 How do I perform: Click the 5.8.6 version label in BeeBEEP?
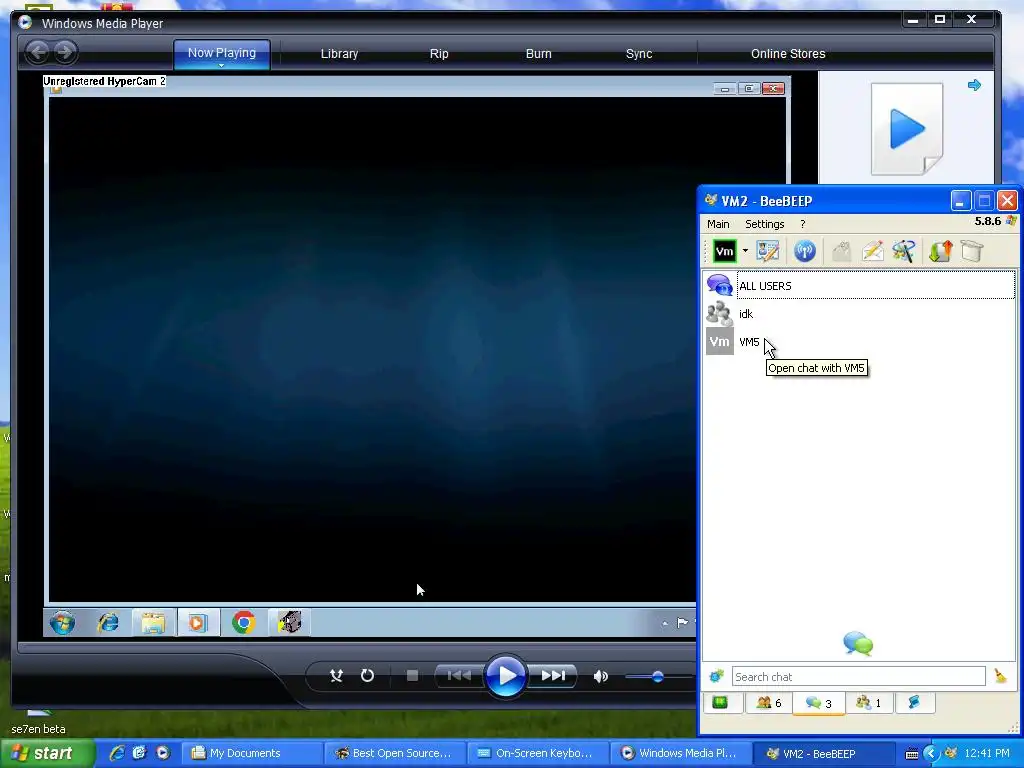(x=987, y=221)
